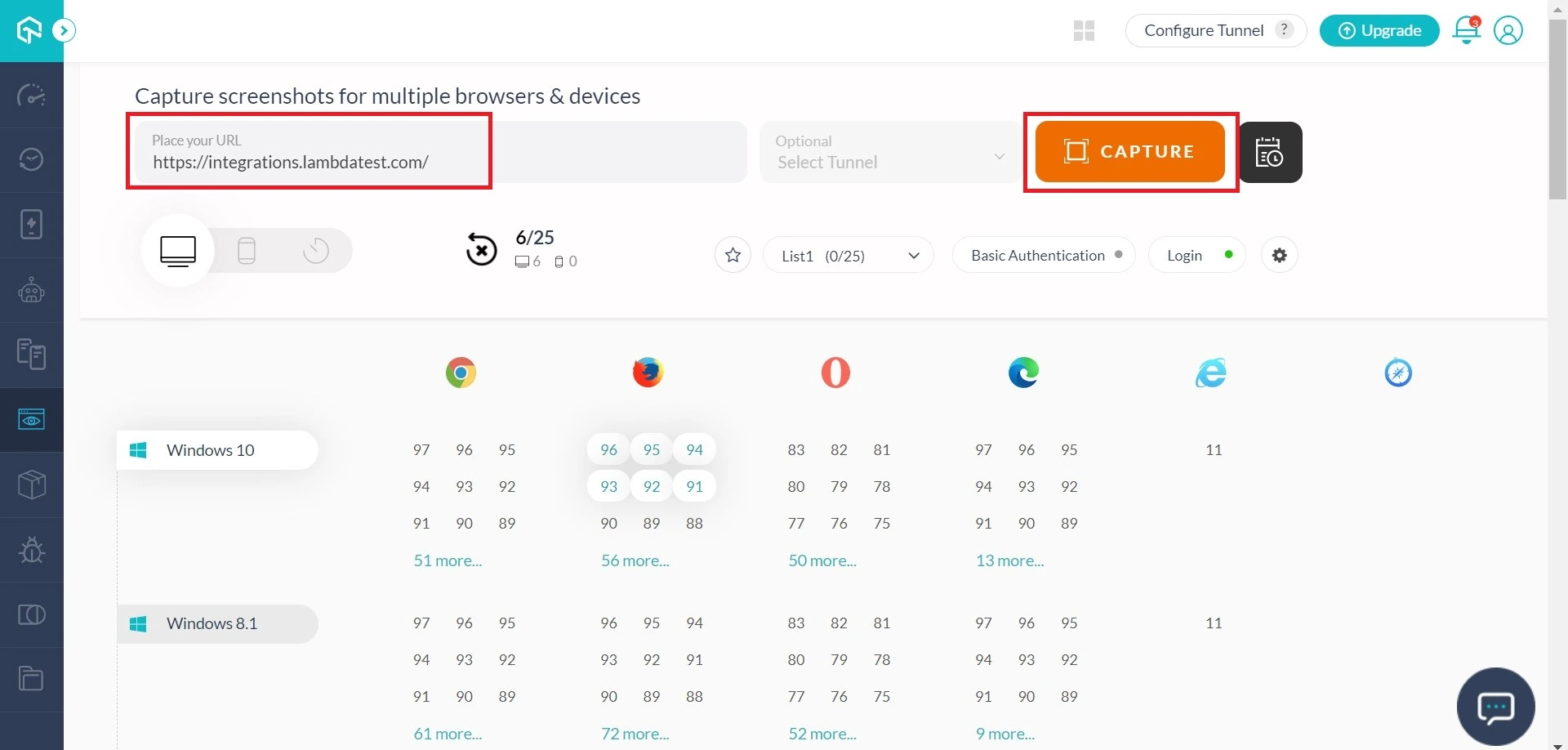Open the user profile icon
The image size is (1568, 750).
[x=1508, y=30]
